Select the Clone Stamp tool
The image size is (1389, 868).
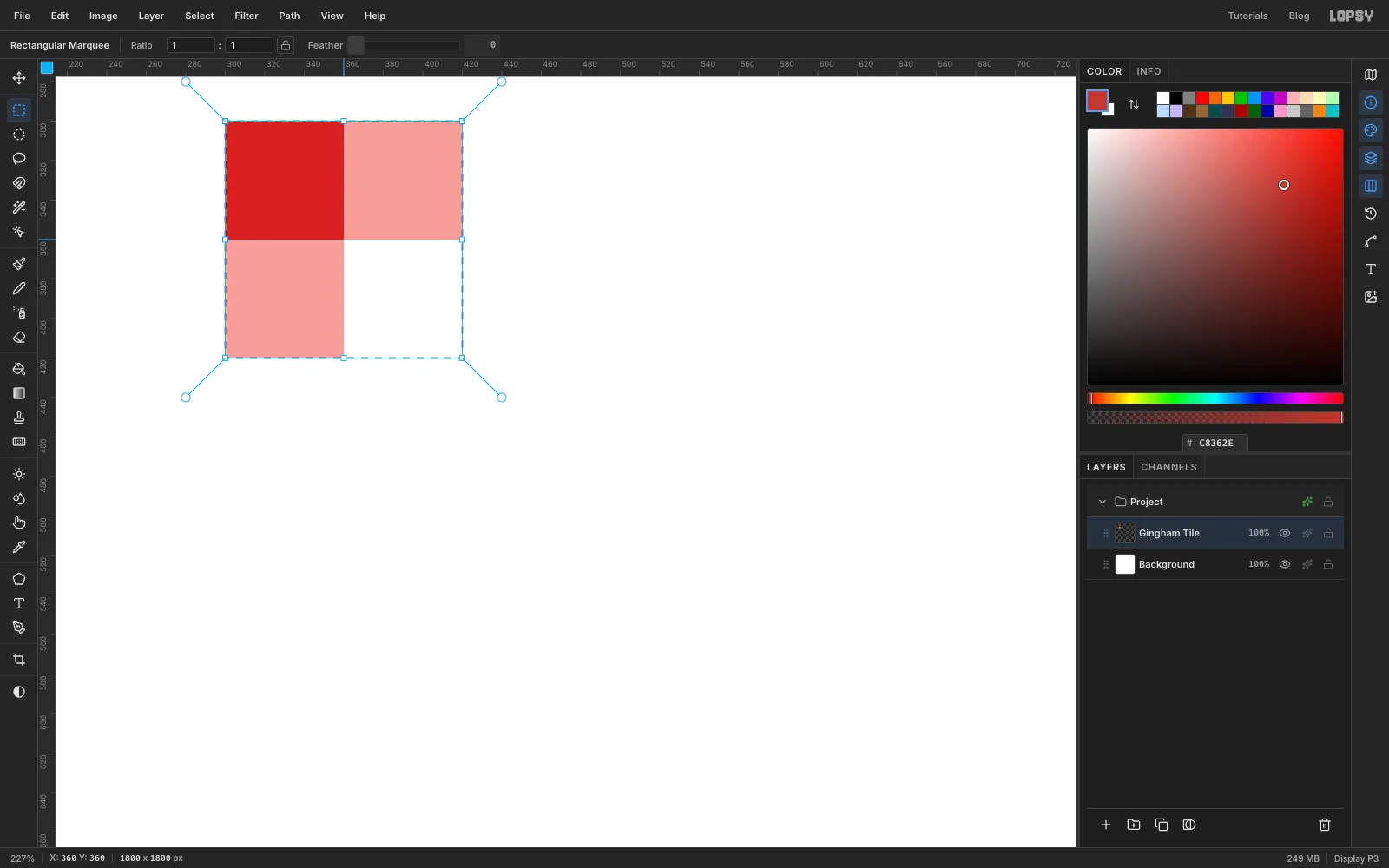pyautogui.click(x=19, y=418)
